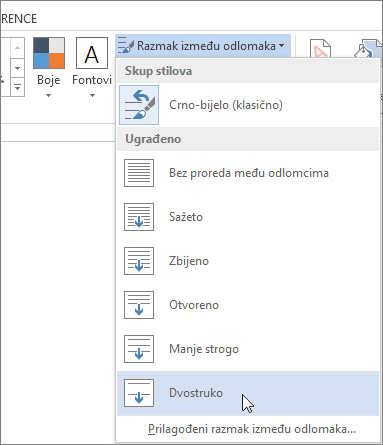Viewport: 383px width, 445px height.
Task: Click the Fontovi dropdown arrow below label
Action: click(92, 96)
